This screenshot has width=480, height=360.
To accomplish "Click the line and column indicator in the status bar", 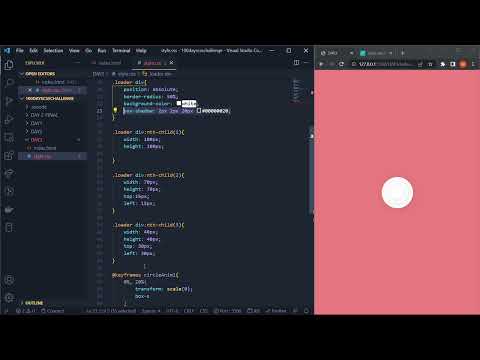I will pyautogui.click(x=111, y=311).
